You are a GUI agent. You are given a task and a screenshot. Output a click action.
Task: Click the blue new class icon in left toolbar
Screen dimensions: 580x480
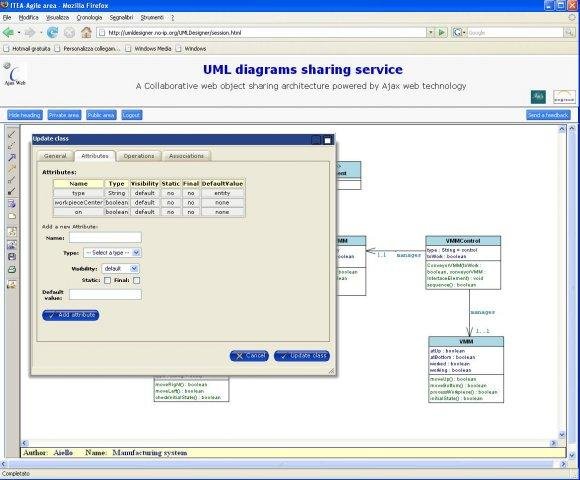[x=12, y=204]
